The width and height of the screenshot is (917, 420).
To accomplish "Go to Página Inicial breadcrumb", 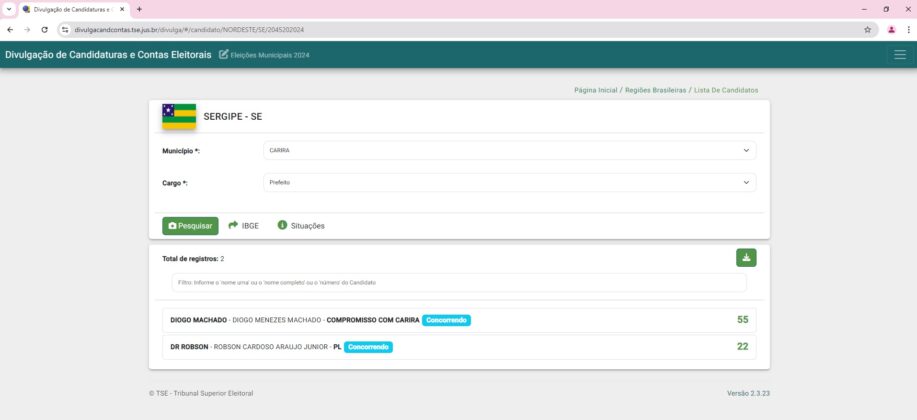I will (x=595, y=90).
